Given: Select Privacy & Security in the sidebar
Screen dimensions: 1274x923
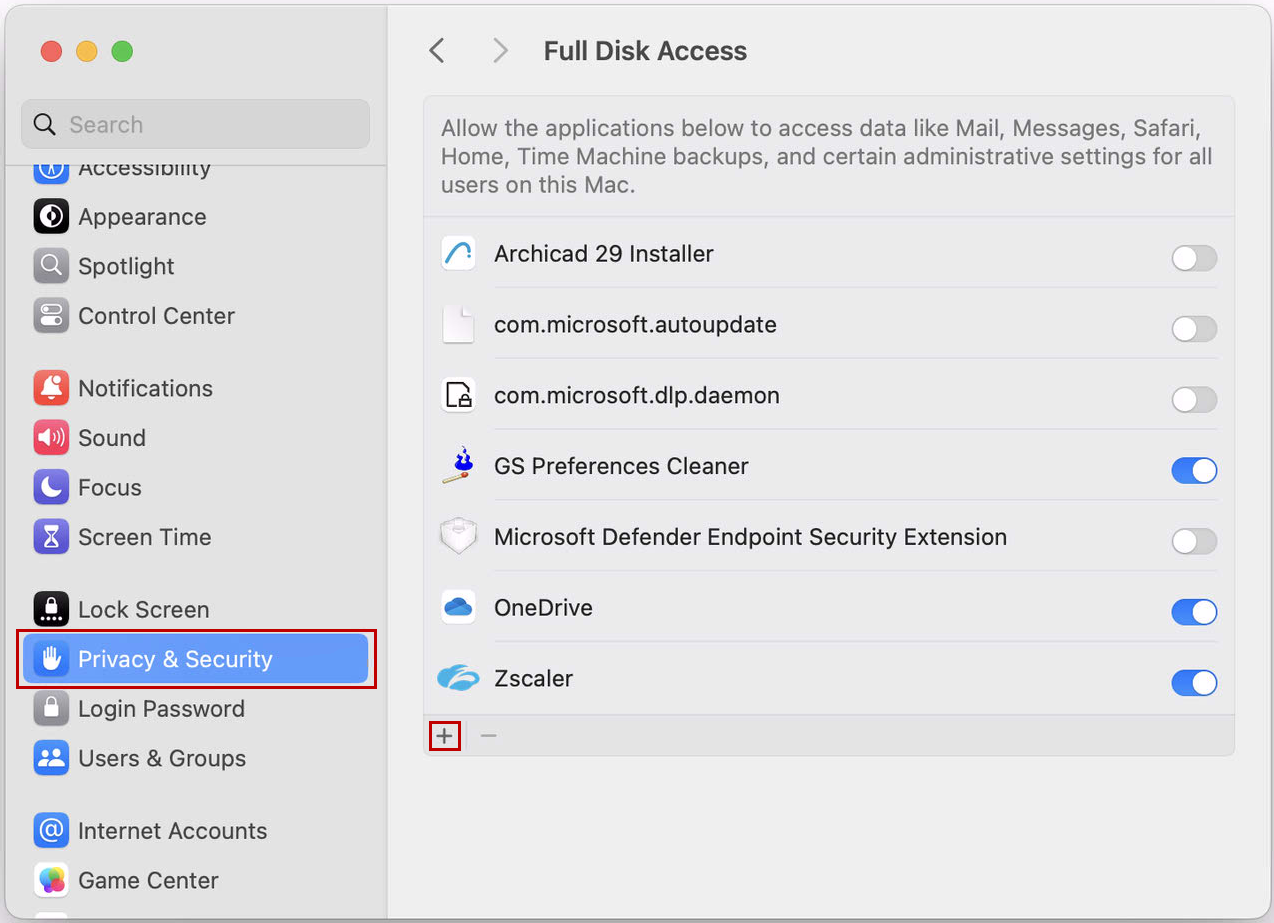Looking at the screenshot, I should 175,658.
